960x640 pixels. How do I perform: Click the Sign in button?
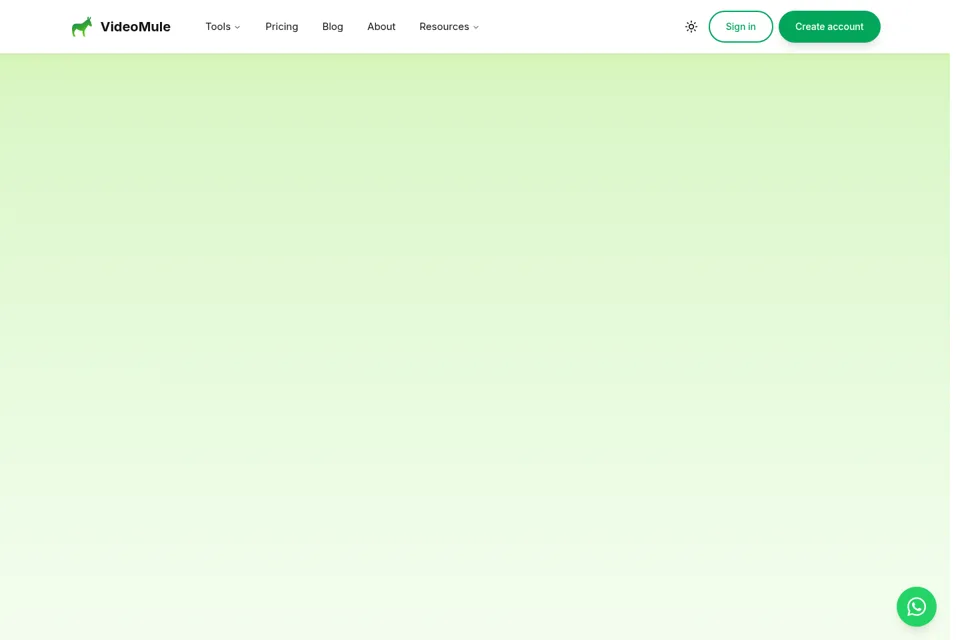pyautogui.click(x=740, y=26)
